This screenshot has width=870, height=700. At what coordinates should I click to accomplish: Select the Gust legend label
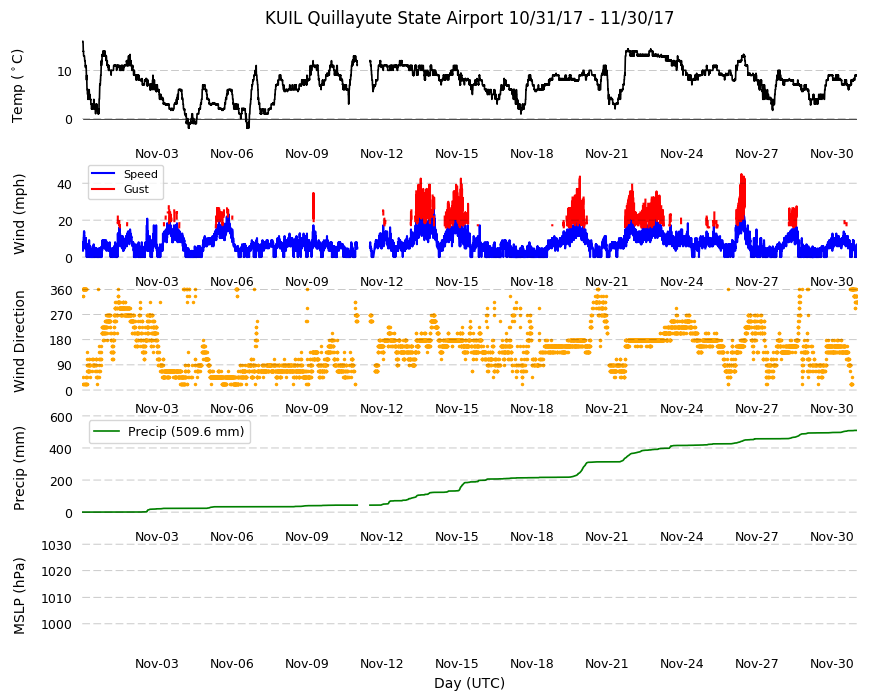tap(136, 189)
